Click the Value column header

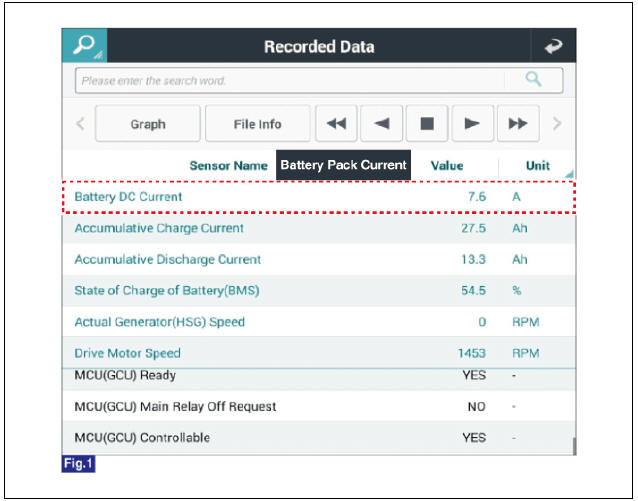pos(447,166)
